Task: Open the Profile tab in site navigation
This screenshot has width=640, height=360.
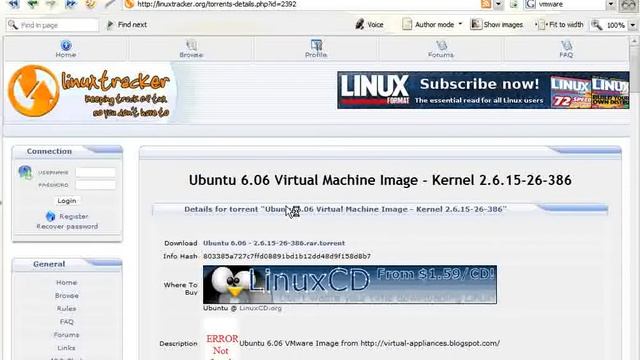Action: 316,49
